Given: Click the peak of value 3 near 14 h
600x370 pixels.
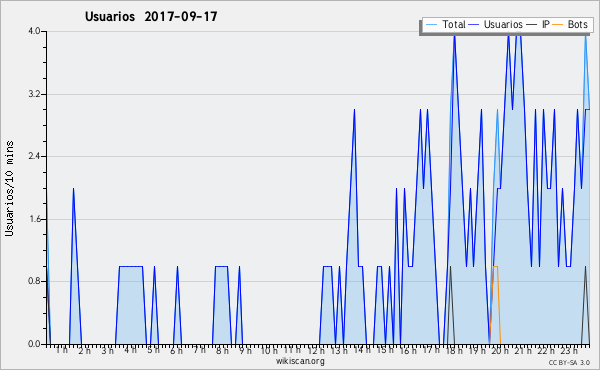Looking at the screenshot, I should (x=354, y=111).
